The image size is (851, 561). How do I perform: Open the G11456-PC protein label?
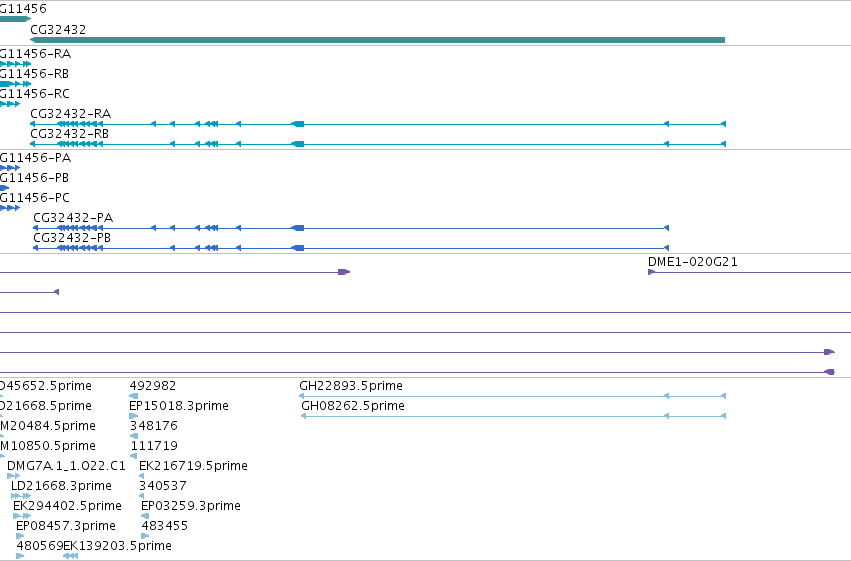35,198
